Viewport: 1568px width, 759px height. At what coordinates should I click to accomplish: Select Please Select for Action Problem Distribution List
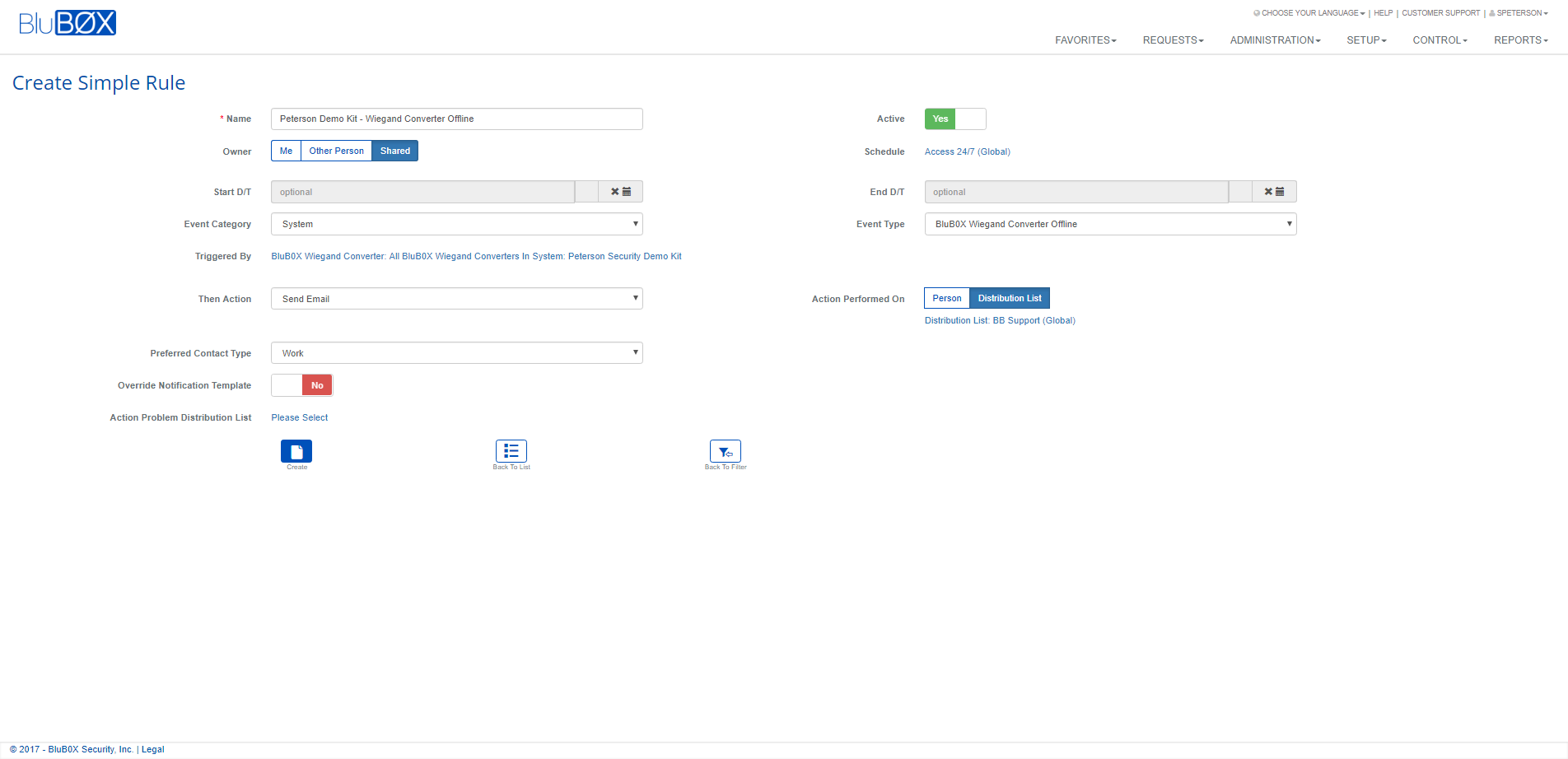tap(299, 417)
